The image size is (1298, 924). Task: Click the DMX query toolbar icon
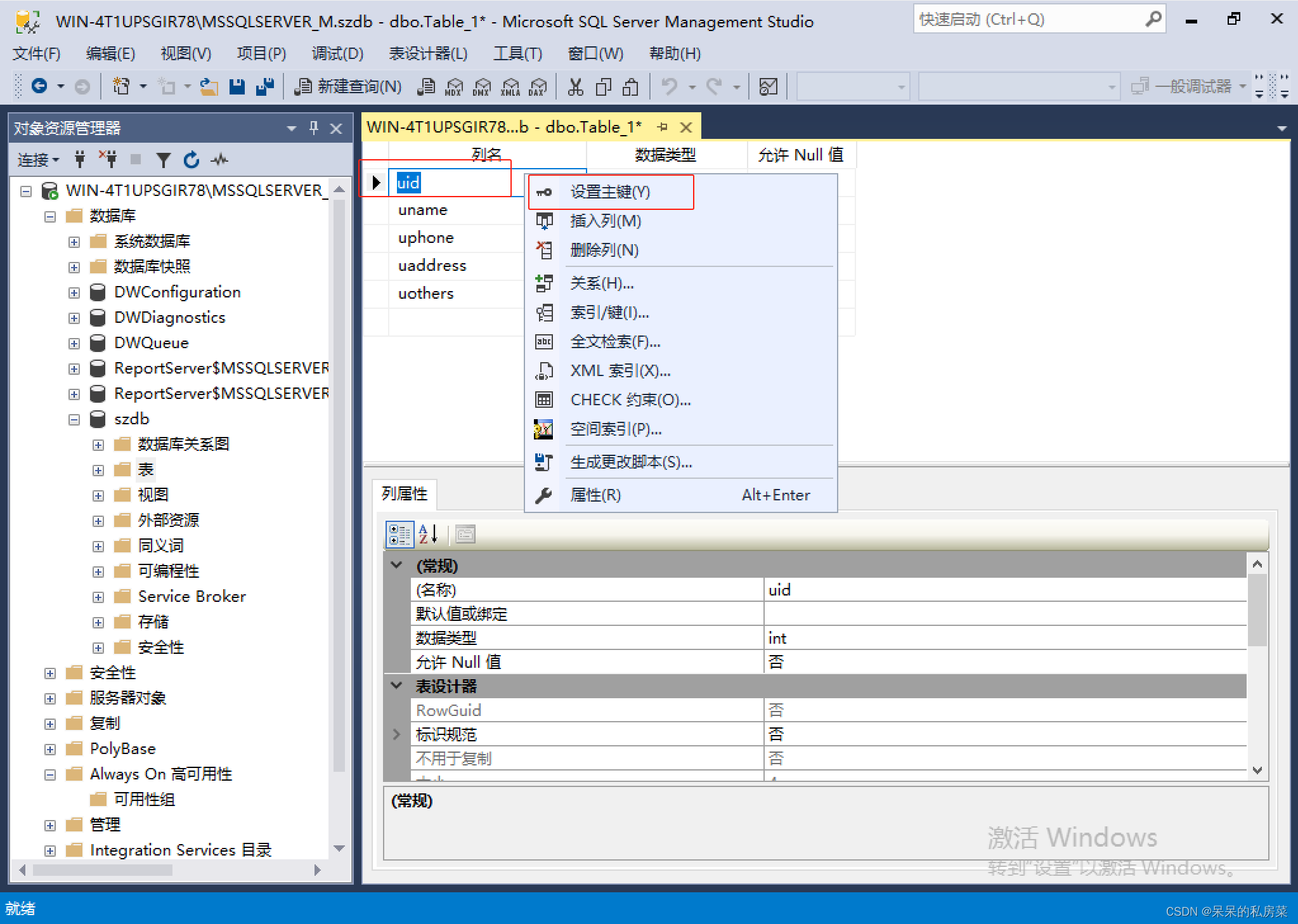[x=482, y=86]
